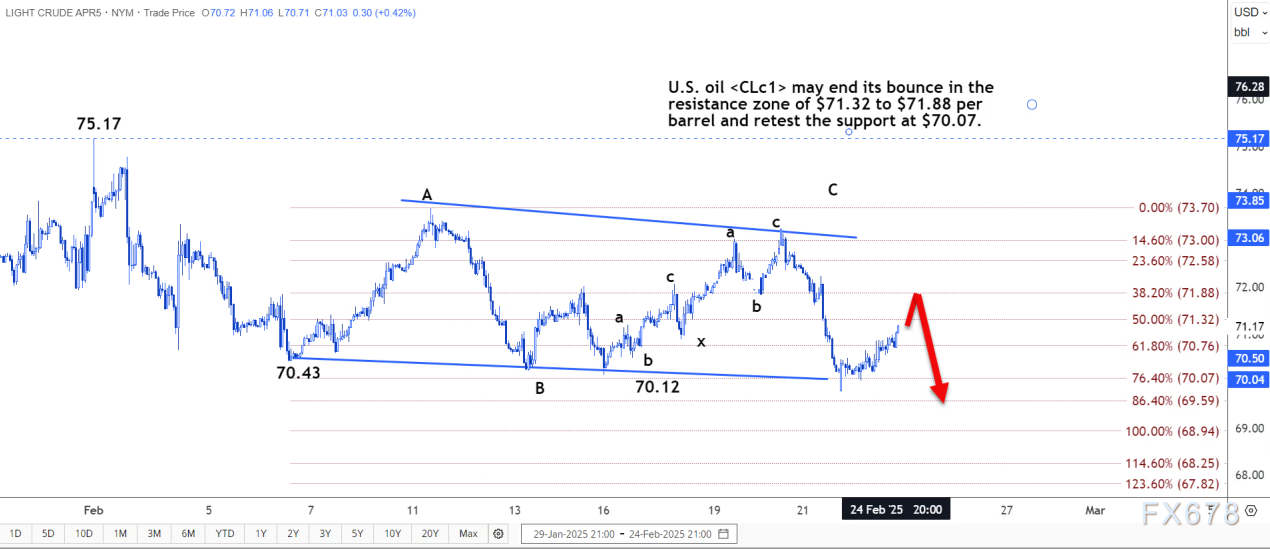Image resolution: width=1270 pixels, height=549 pixels.
Task: Click the 24 Feb '25 20:00 time label
Action: click(895, 510)
